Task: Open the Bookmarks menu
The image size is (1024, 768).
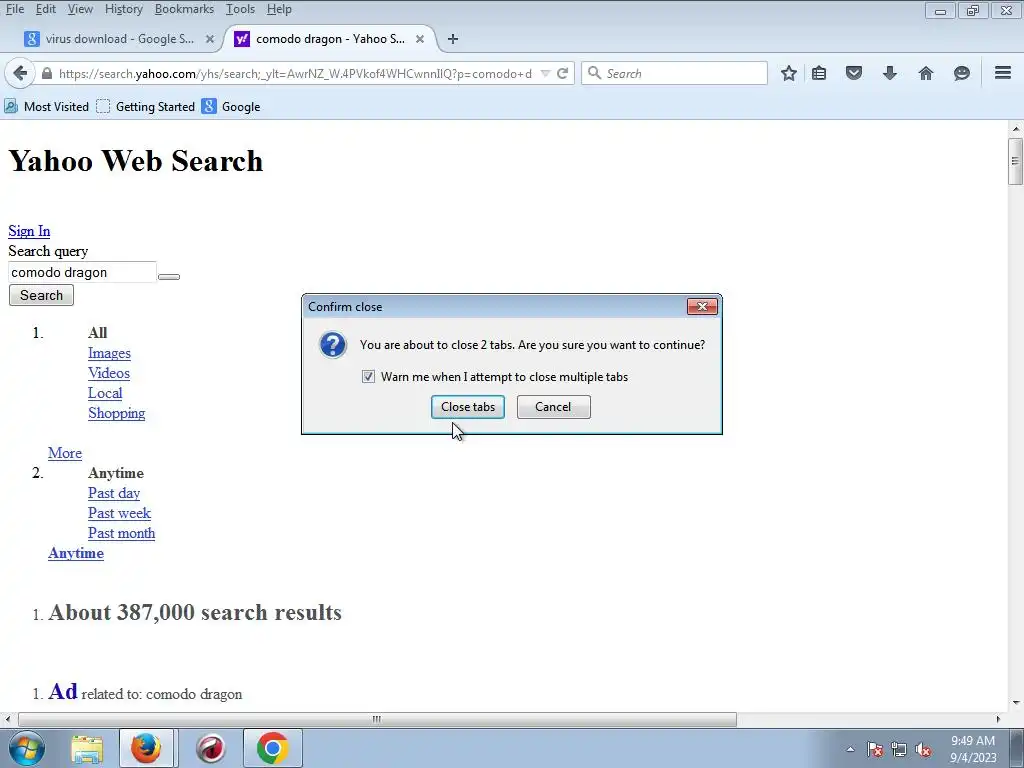Action: coord(184,9)
